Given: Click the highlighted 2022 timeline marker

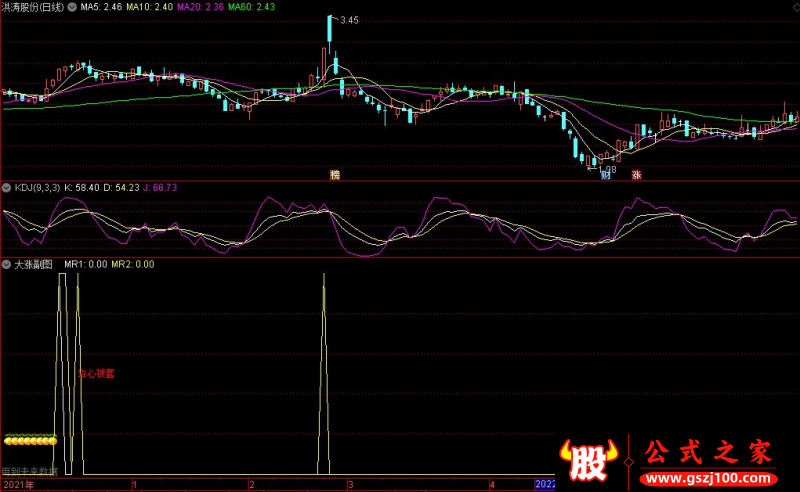Looking at the screenshot, I should click(x=544, y=485).
